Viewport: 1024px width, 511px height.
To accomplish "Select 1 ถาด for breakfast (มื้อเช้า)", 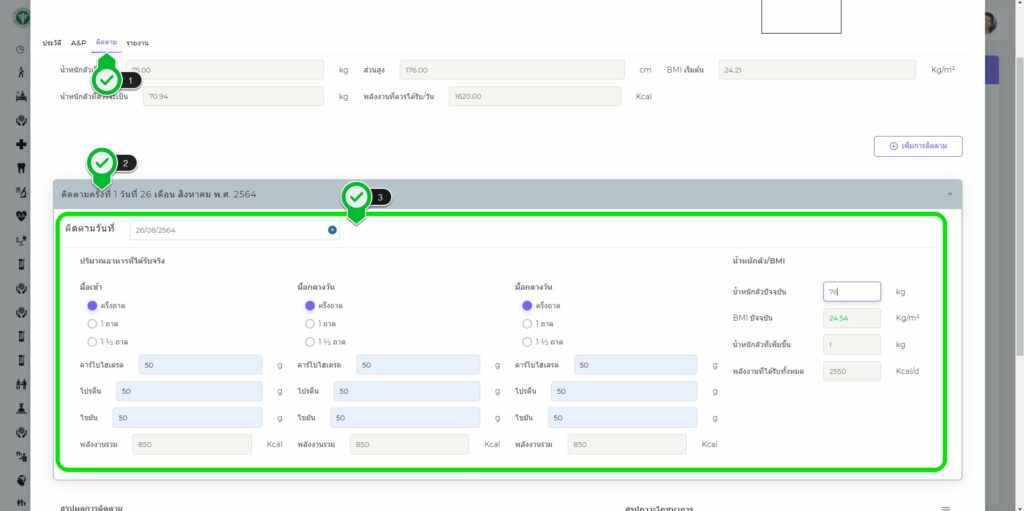I will point(92,324).
